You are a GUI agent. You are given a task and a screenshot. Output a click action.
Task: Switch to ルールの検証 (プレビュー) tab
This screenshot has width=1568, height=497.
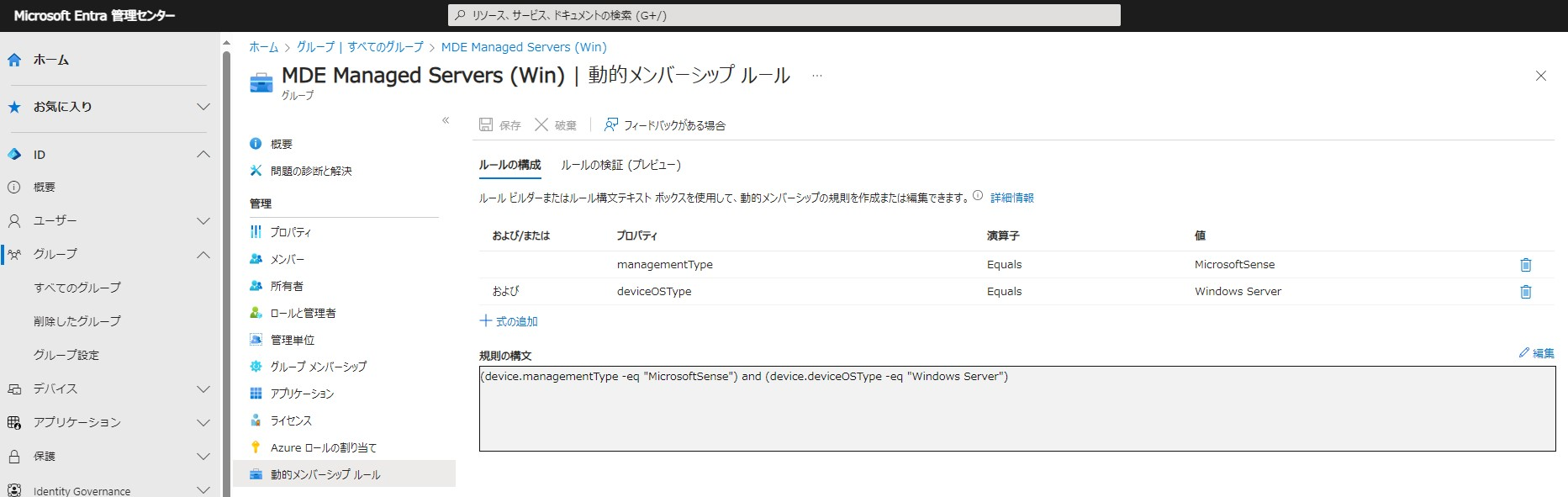[x=620, y=165]
